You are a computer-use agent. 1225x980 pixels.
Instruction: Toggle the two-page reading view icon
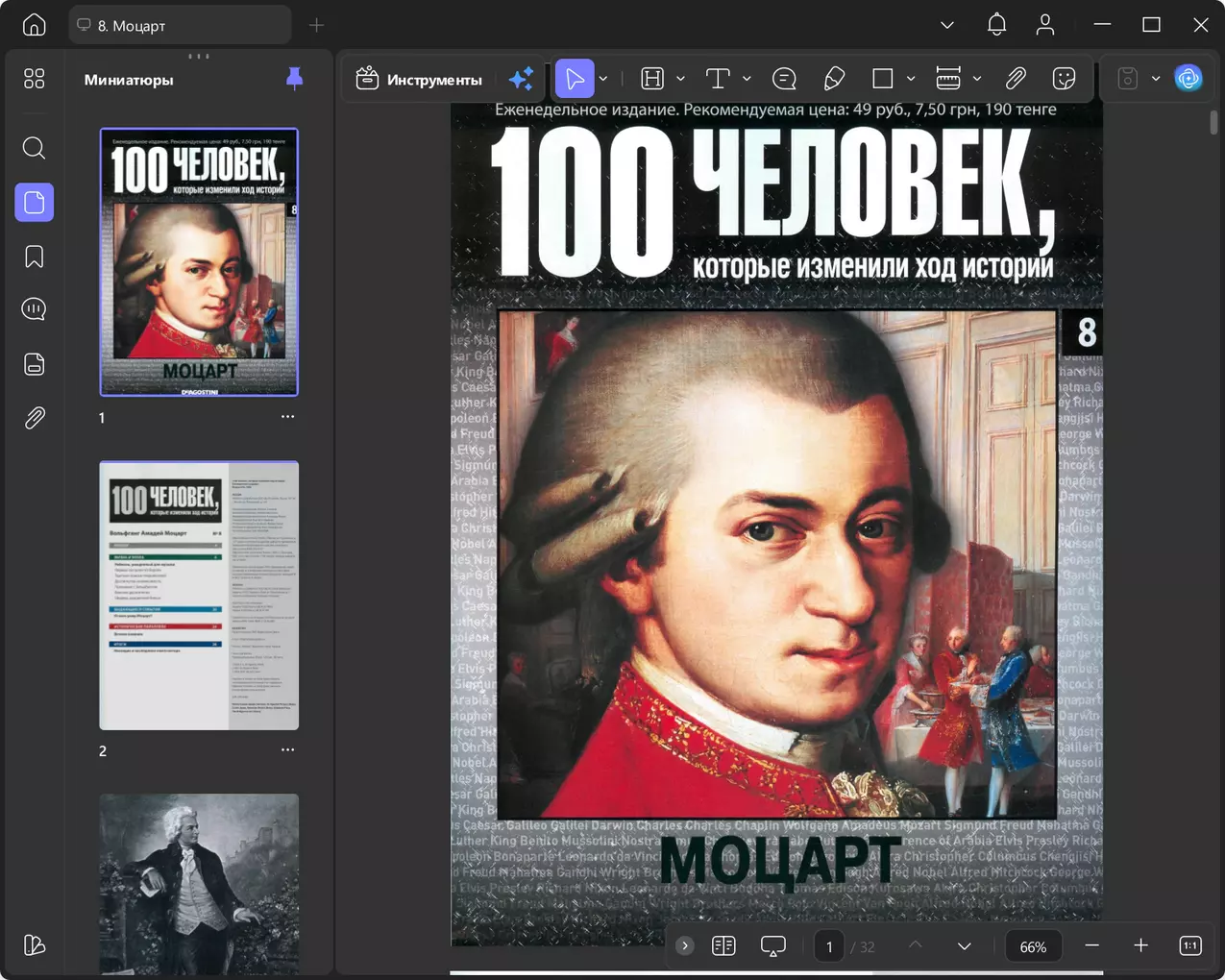[x=723, y=946]
